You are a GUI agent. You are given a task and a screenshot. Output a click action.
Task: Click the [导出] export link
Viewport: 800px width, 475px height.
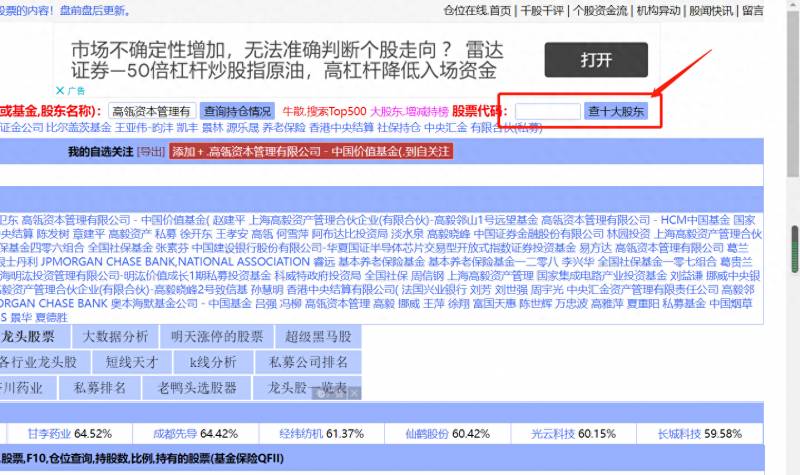(x=151, y=152)
